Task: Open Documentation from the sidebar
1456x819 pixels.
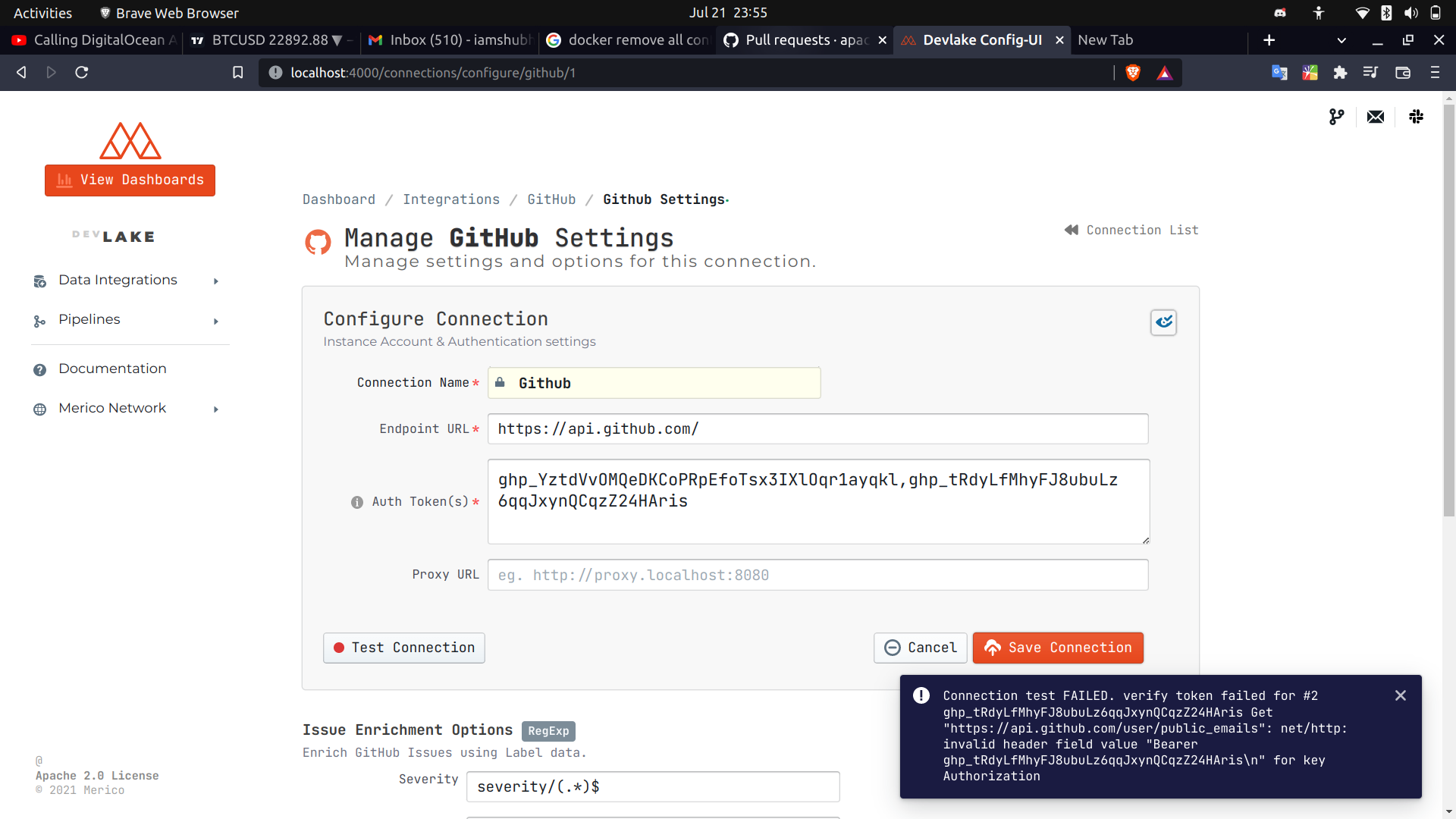Action: point(112,369)
